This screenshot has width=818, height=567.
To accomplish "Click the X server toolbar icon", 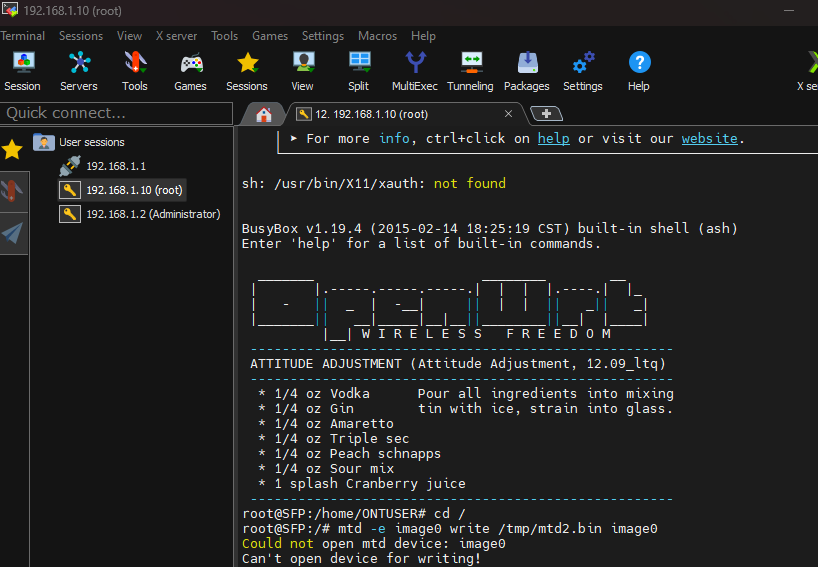I will 808,71.
